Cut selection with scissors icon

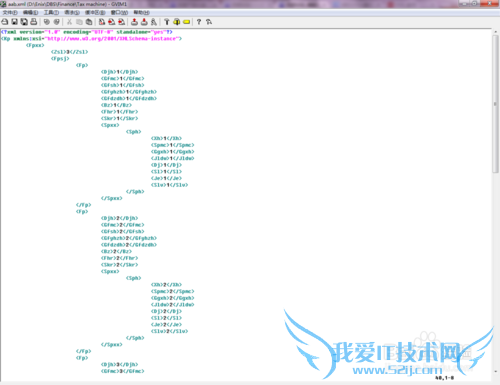coord(69,22)
